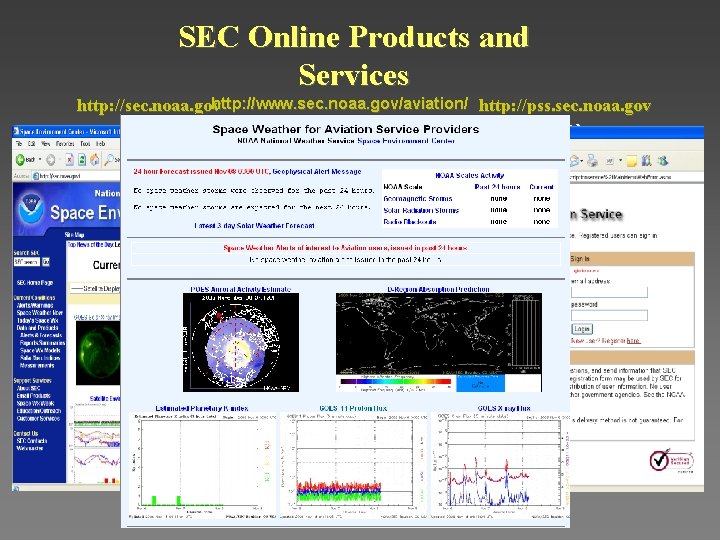
Task: Open Email Products sidebar link
Action: tap(34, 395)
